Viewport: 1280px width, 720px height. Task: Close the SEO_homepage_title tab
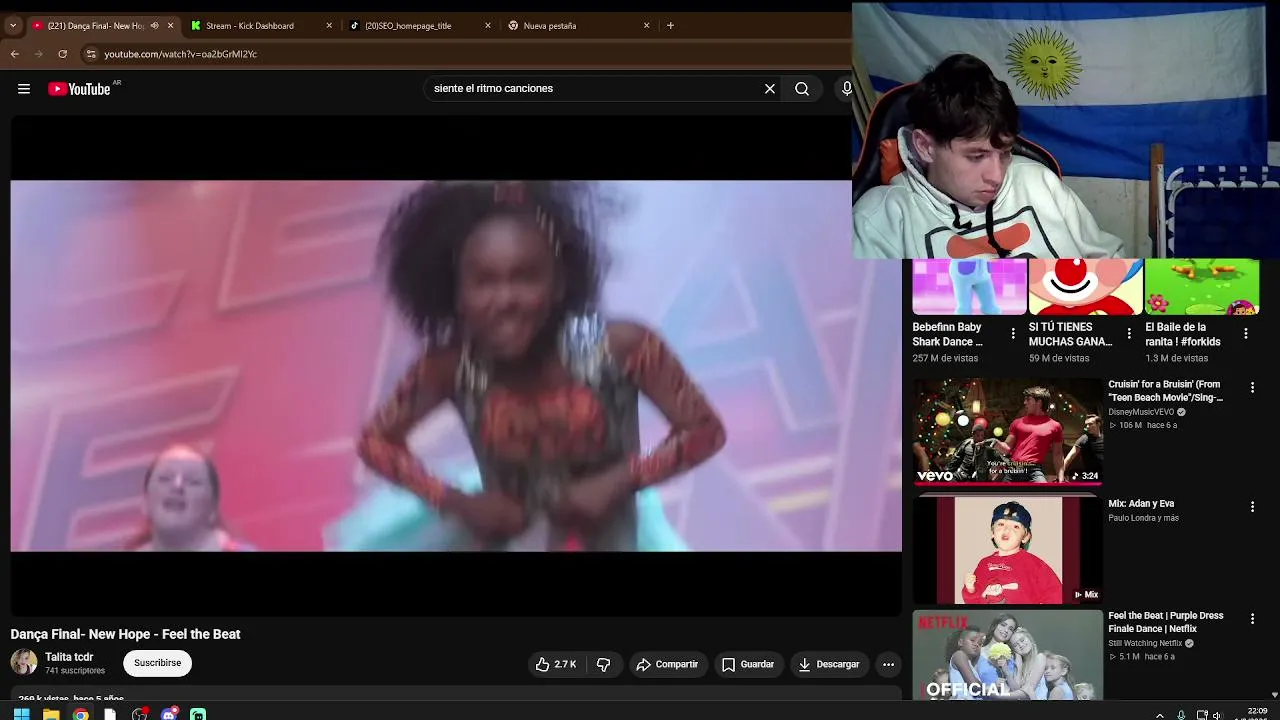pos(488,26)
